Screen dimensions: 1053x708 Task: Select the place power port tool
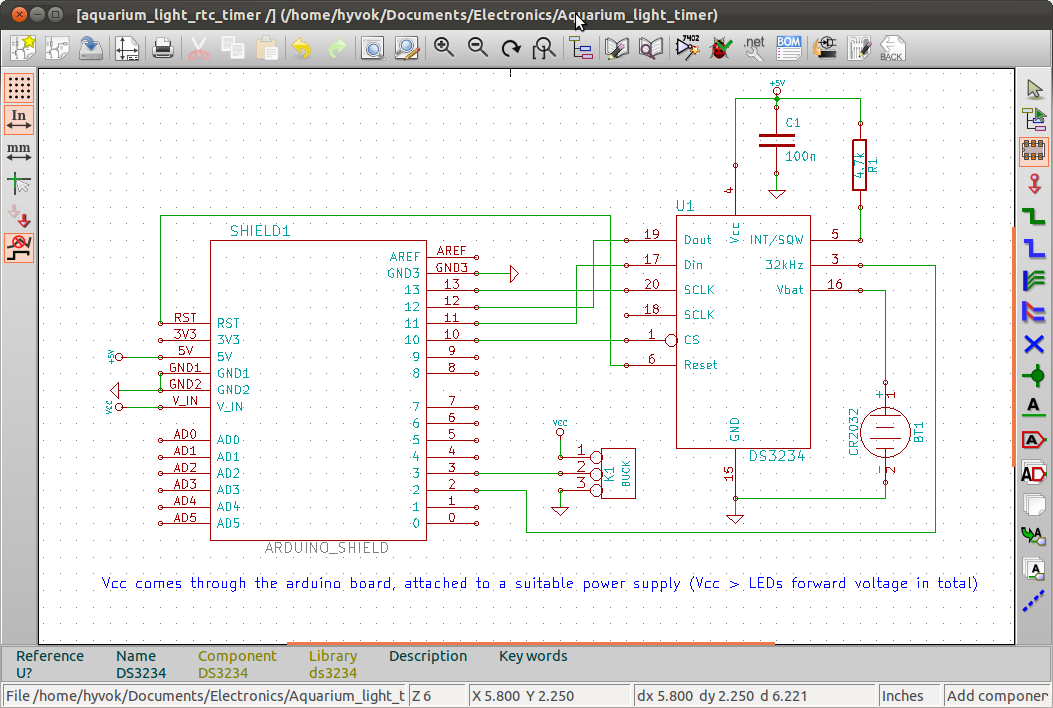click(x=1034, y=183)
